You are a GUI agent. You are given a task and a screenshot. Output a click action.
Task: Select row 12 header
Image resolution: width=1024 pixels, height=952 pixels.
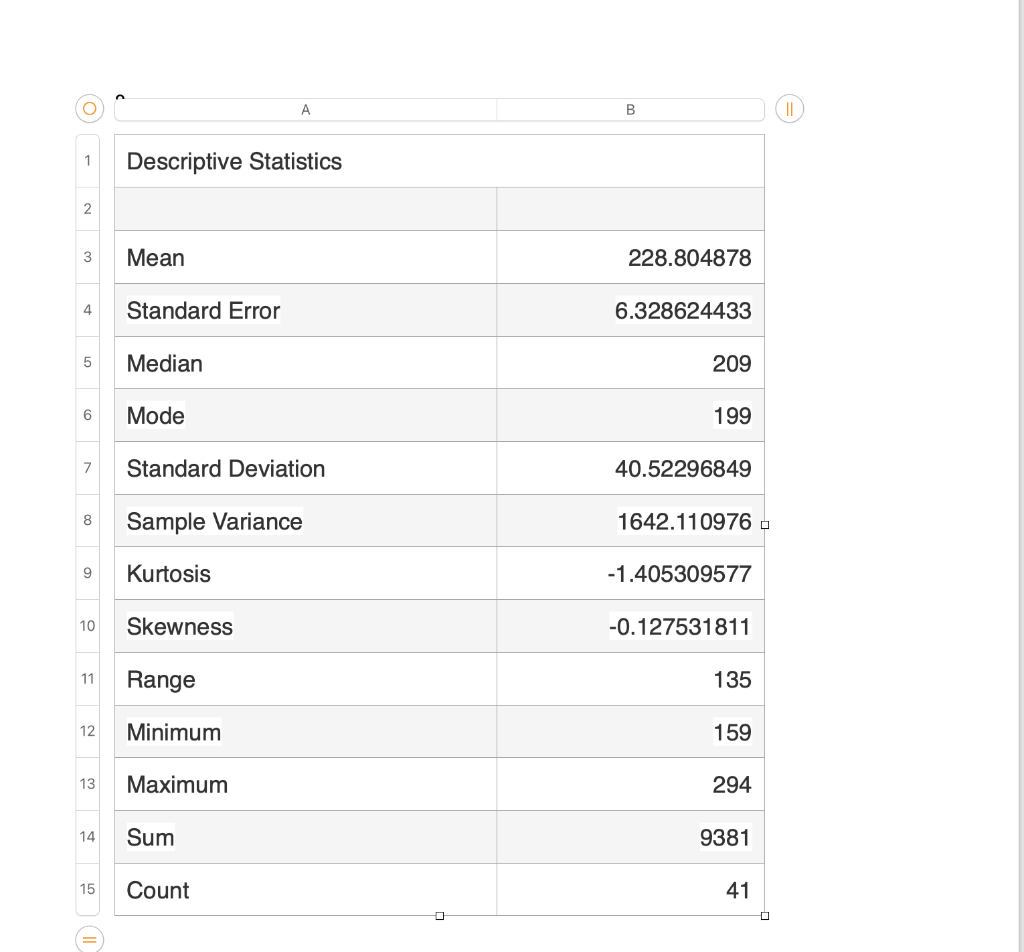(x=88, y=731)
